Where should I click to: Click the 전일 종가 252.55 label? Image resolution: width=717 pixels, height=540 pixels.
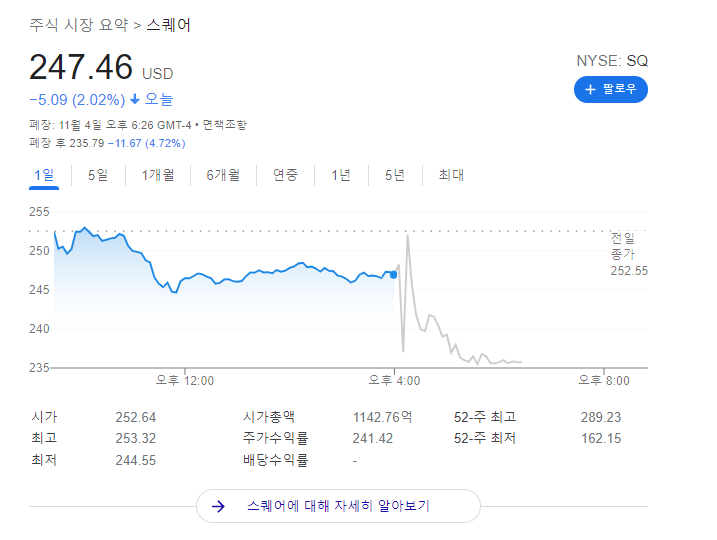(x=629, y=254)
